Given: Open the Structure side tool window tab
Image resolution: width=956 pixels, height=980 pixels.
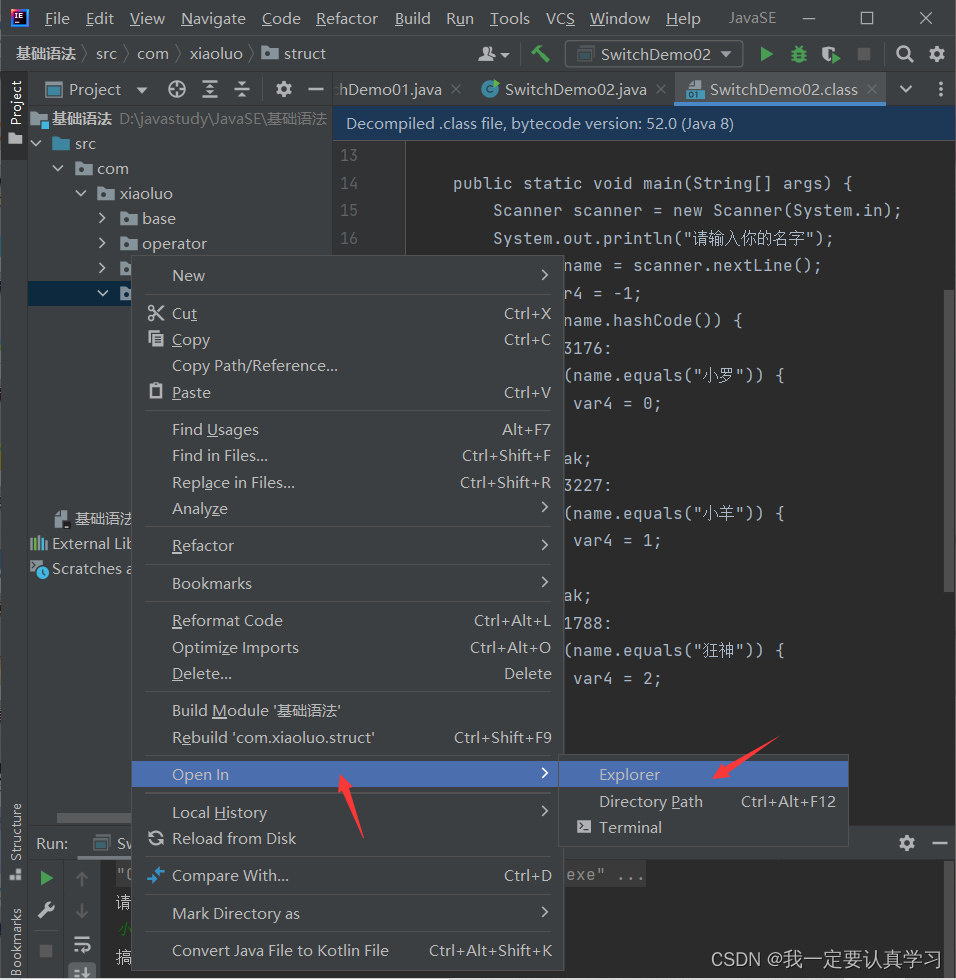Looking at the screenshot, I should tap(16, 841).
